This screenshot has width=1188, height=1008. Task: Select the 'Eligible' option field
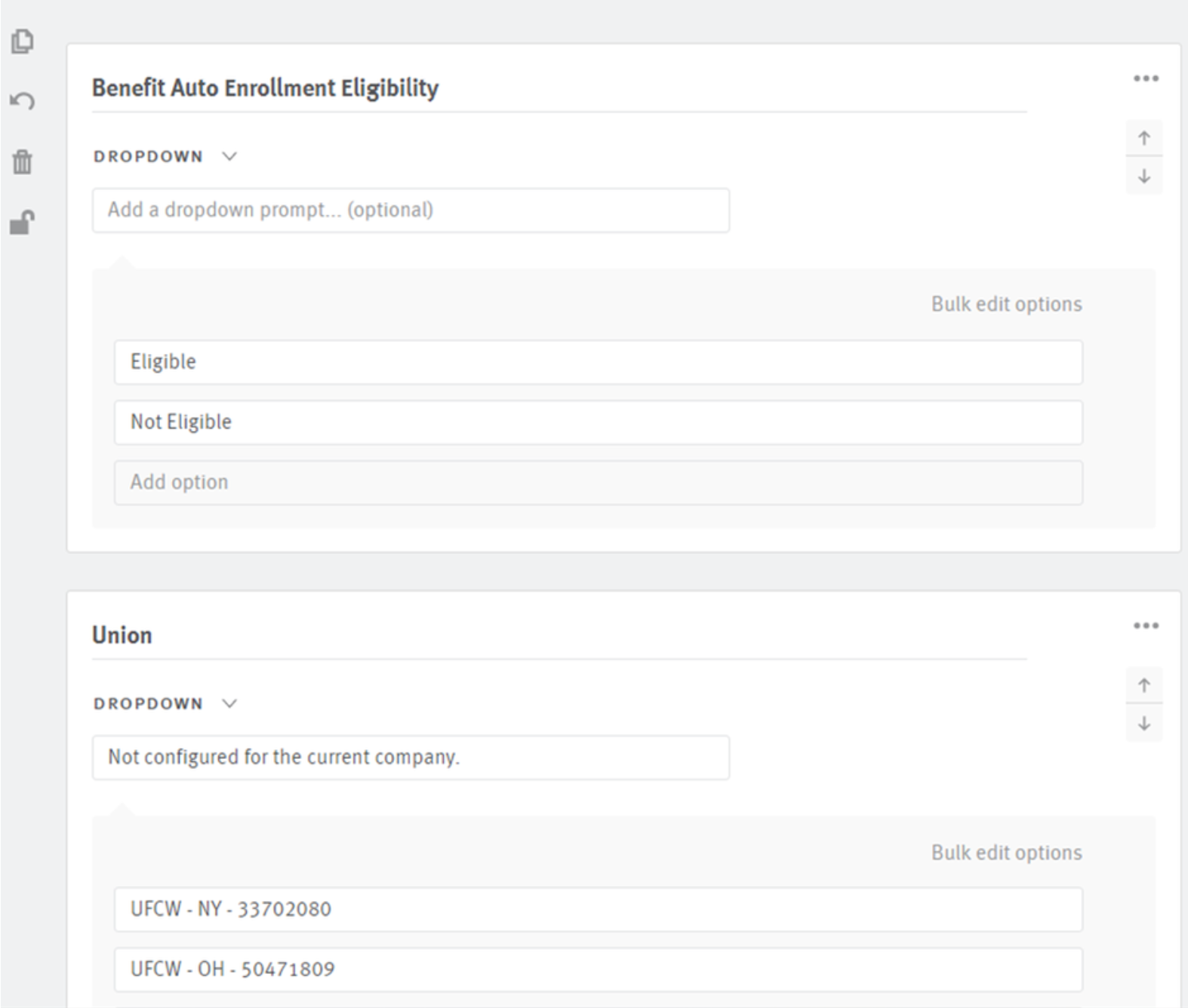(x=598, y=362)
